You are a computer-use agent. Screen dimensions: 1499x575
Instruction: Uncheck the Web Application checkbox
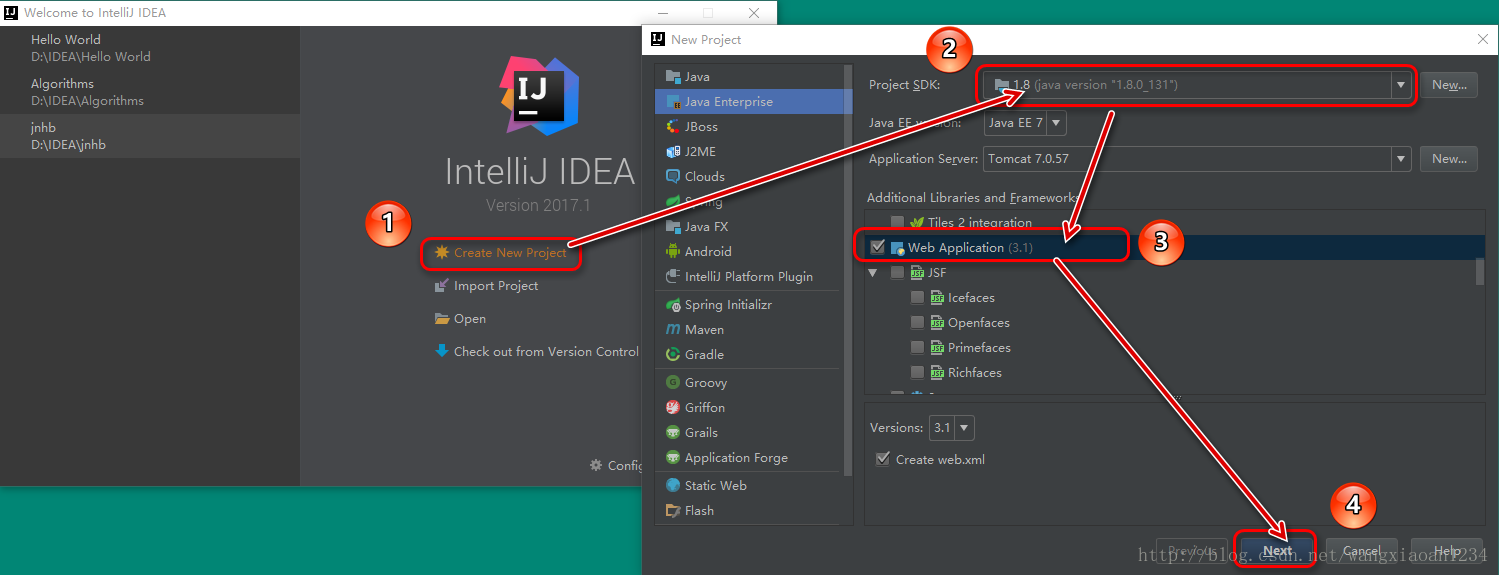click(878, 247)
